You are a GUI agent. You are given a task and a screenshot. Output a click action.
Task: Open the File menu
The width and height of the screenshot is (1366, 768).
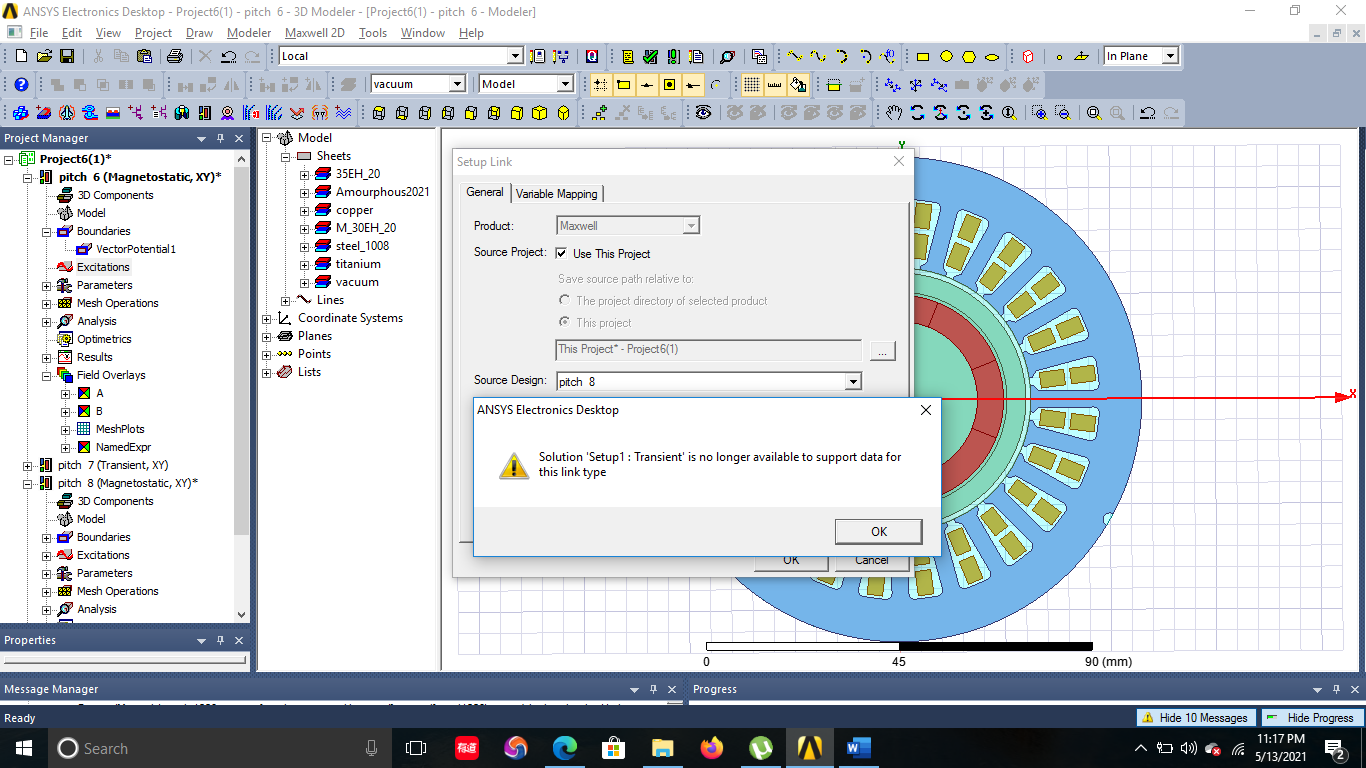(39, 33)
